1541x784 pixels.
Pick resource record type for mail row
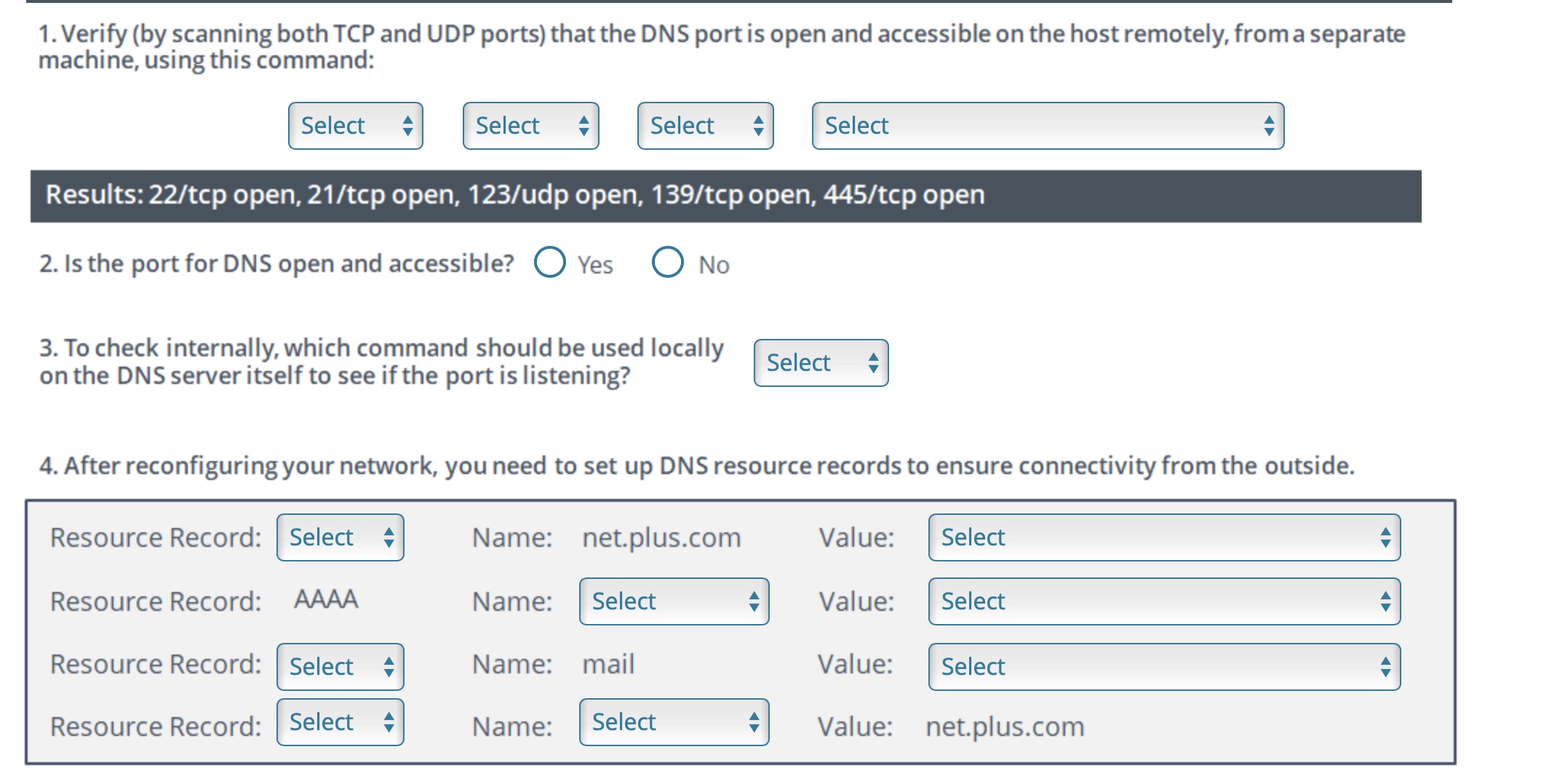[340, 666]
